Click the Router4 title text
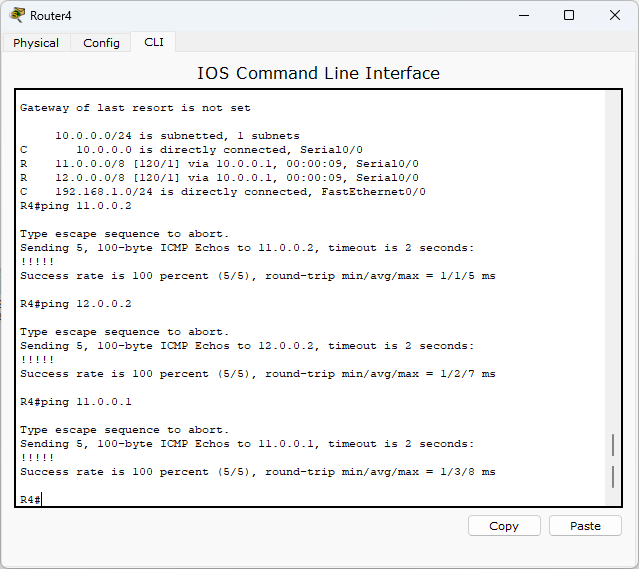 (x=51, y=15)
